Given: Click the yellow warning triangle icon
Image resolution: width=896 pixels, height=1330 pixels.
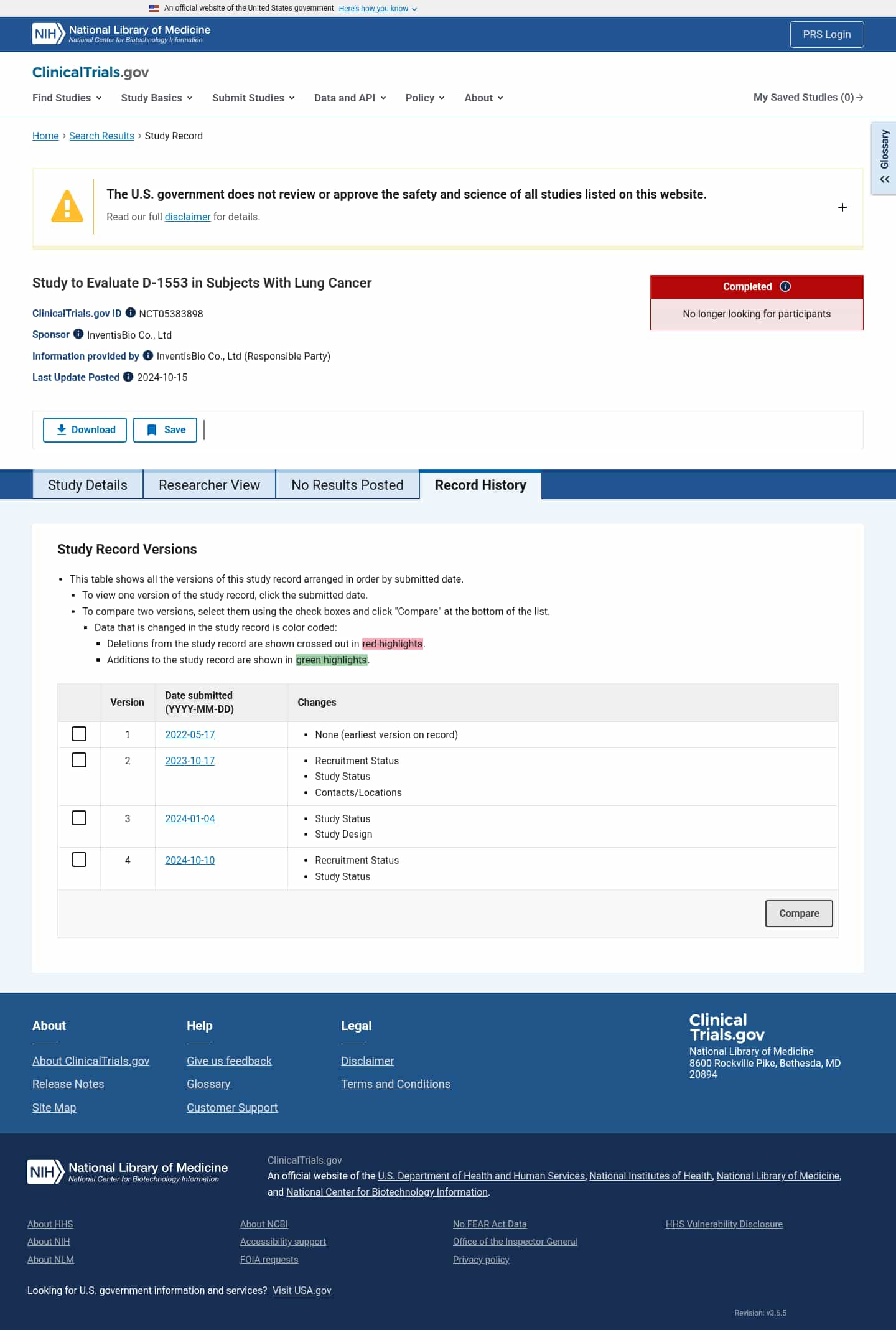Looking at the screenshot, I should 67,207.
